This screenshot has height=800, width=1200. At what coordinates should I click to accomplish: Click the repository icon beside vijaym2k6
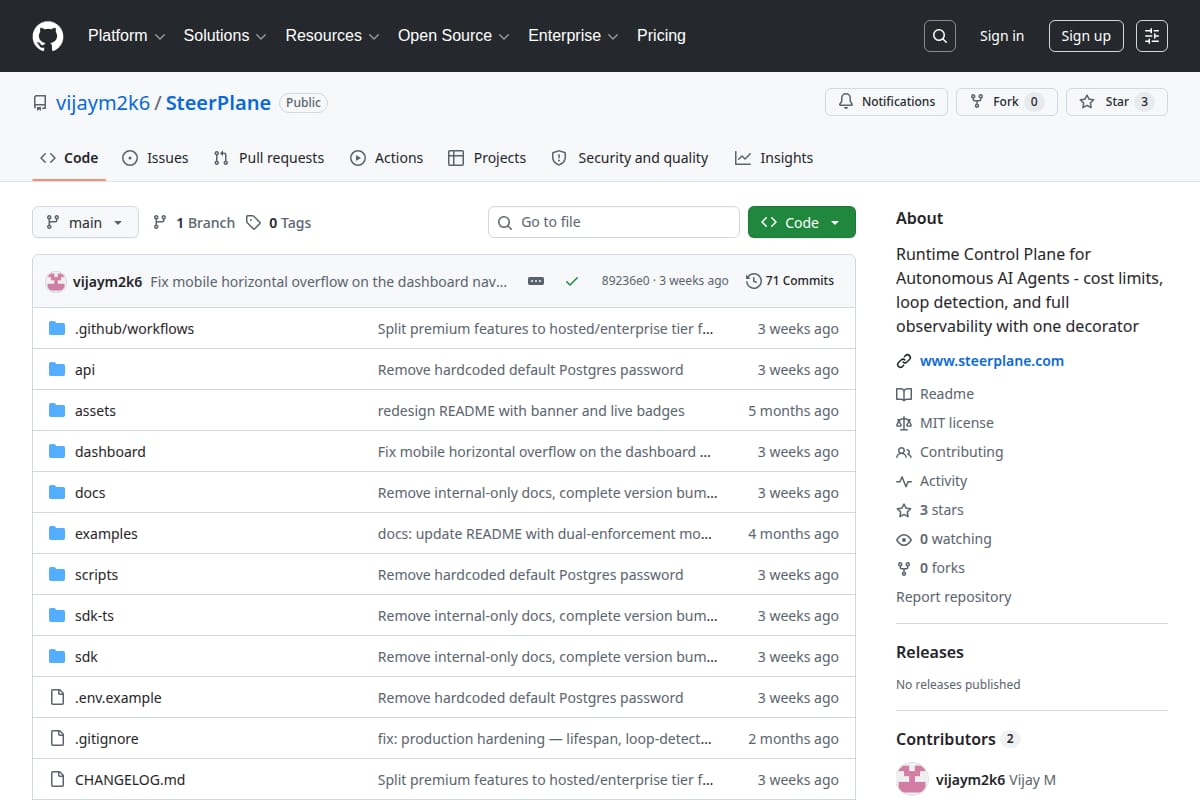point(40,103)
